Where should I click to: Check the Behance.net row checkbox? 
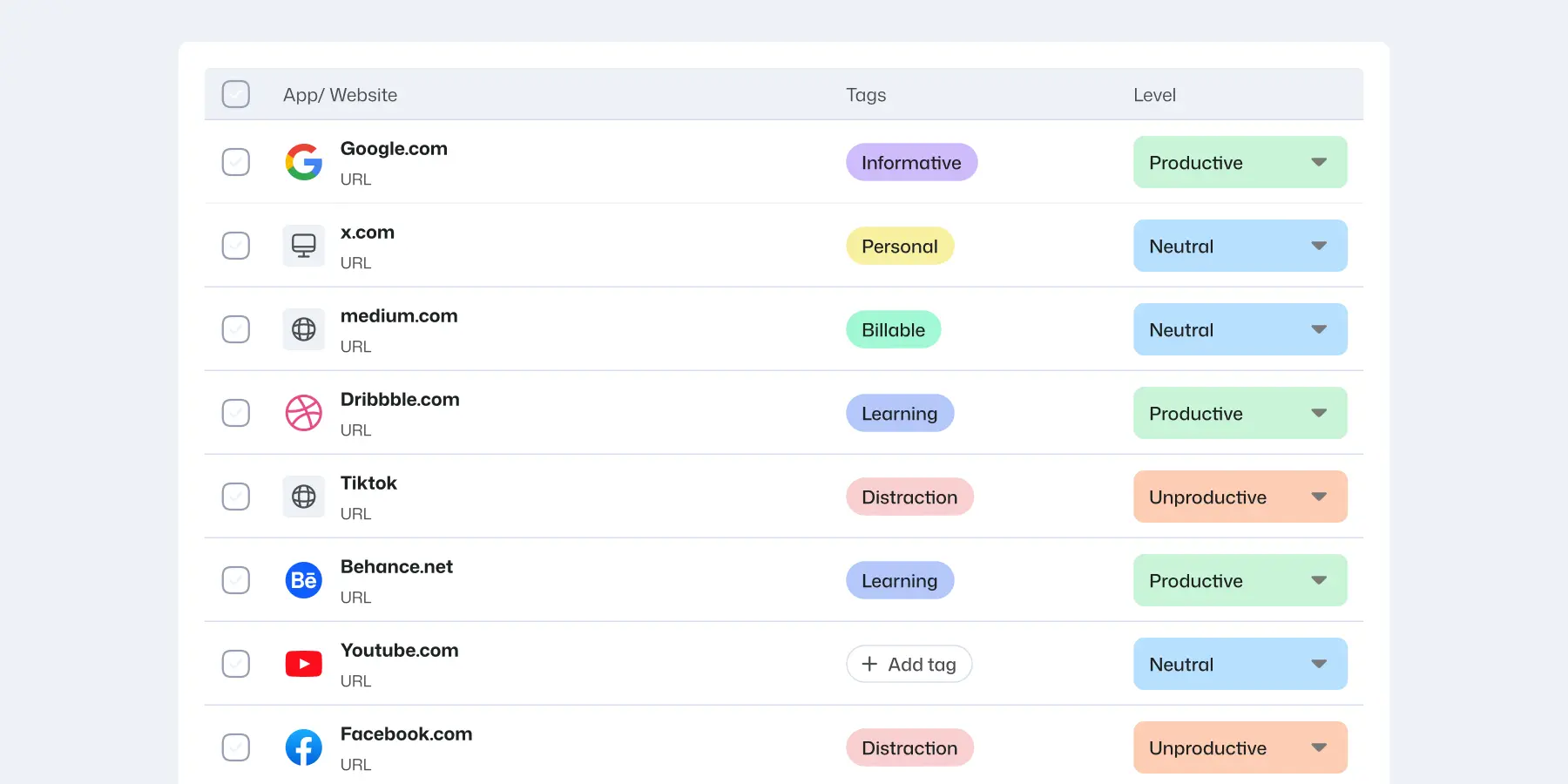pyautogui.click(x=236, y=580)
